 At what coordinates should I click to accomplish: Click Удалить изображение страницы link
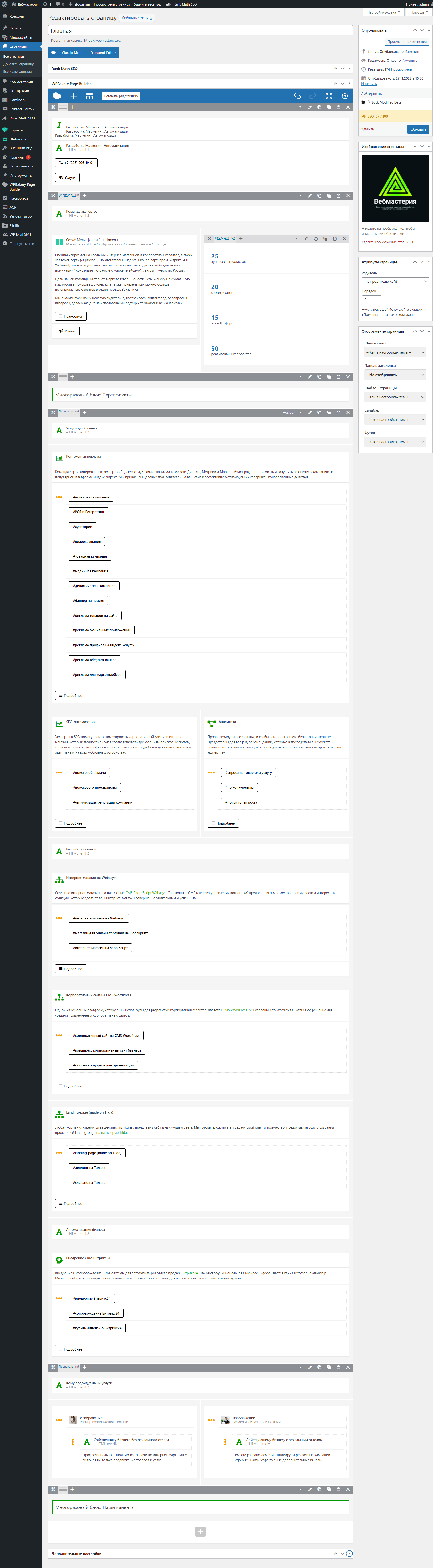[x=387, y=242]
